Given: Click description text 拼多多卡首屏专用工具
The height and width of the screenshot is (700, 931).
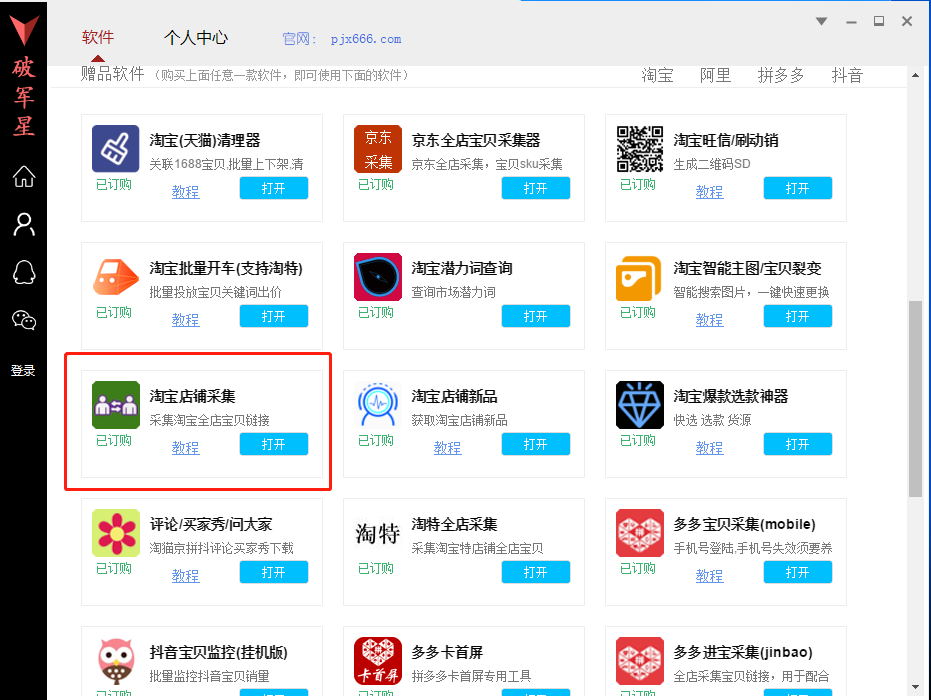Looking at the screenshot, I should coord(471,676).
